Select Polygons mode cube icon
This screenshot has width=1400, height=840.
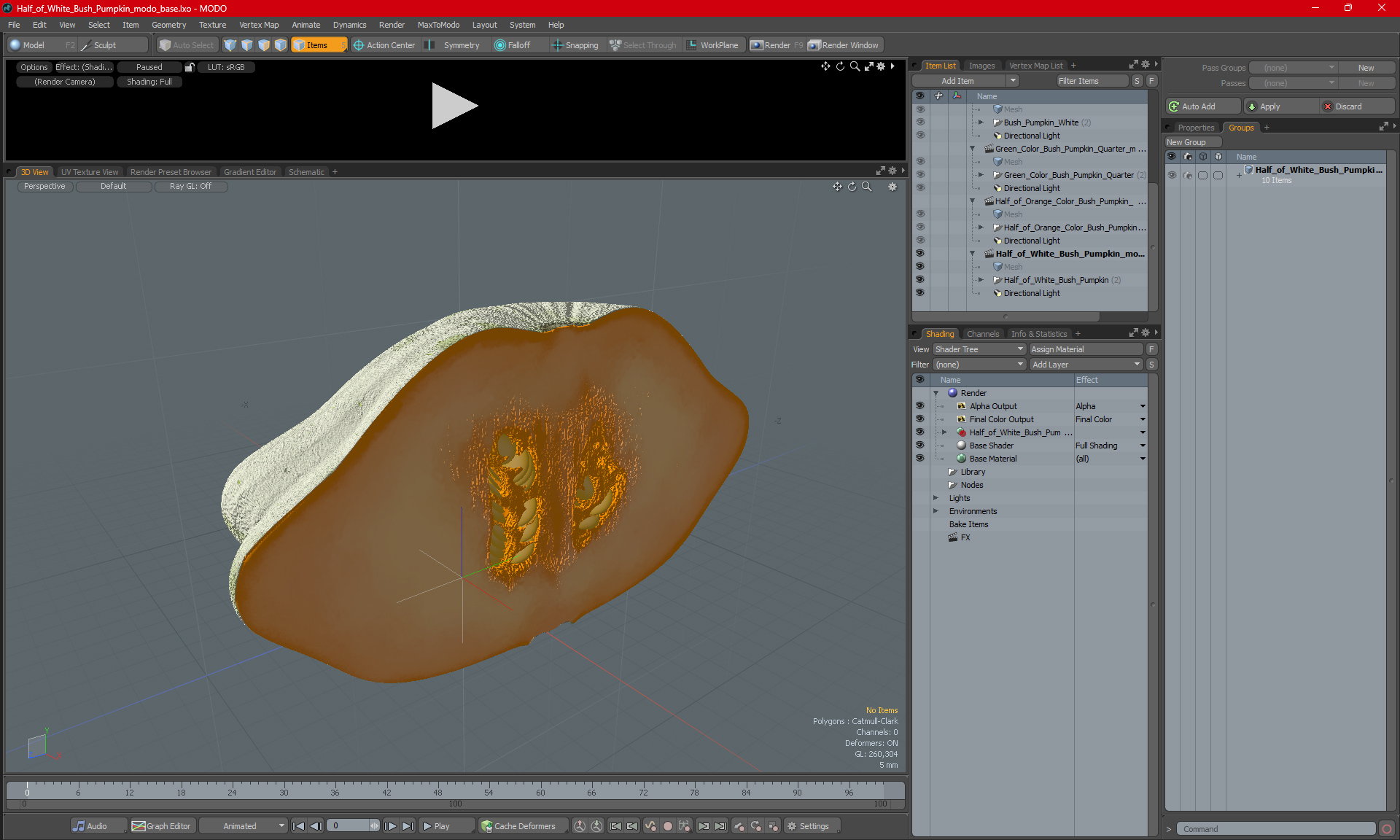(264, 45)
